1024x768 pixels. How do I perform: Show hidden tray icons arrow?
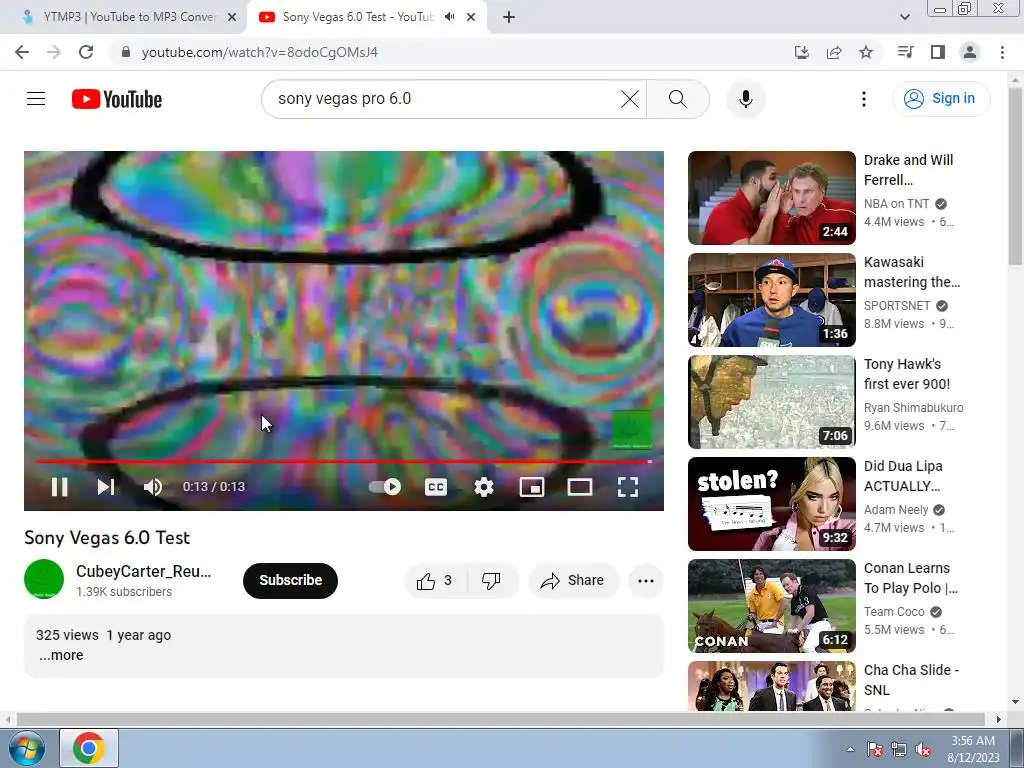click(x=850, y=749)
